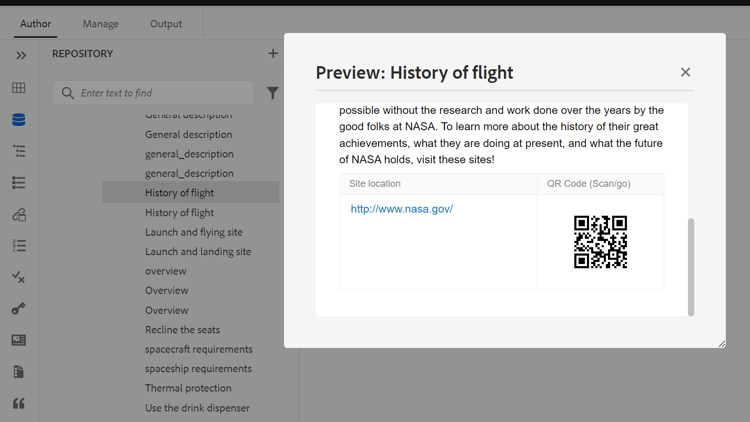Open the Map view tree icon
Image resolution: width=750 pixels, height=422 pixels.
19,151
